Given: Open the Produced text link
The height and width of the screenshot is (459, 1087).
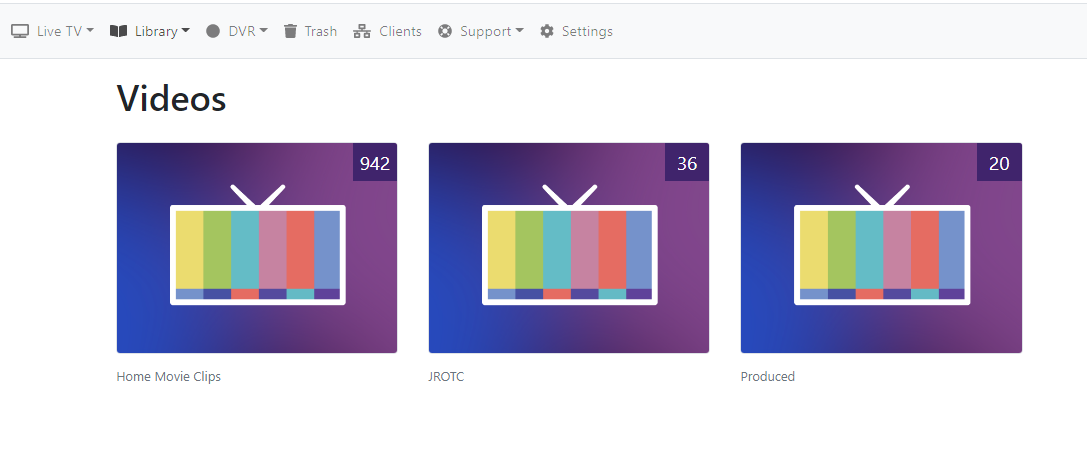Looking at the screenshot, I should (767, 377).
